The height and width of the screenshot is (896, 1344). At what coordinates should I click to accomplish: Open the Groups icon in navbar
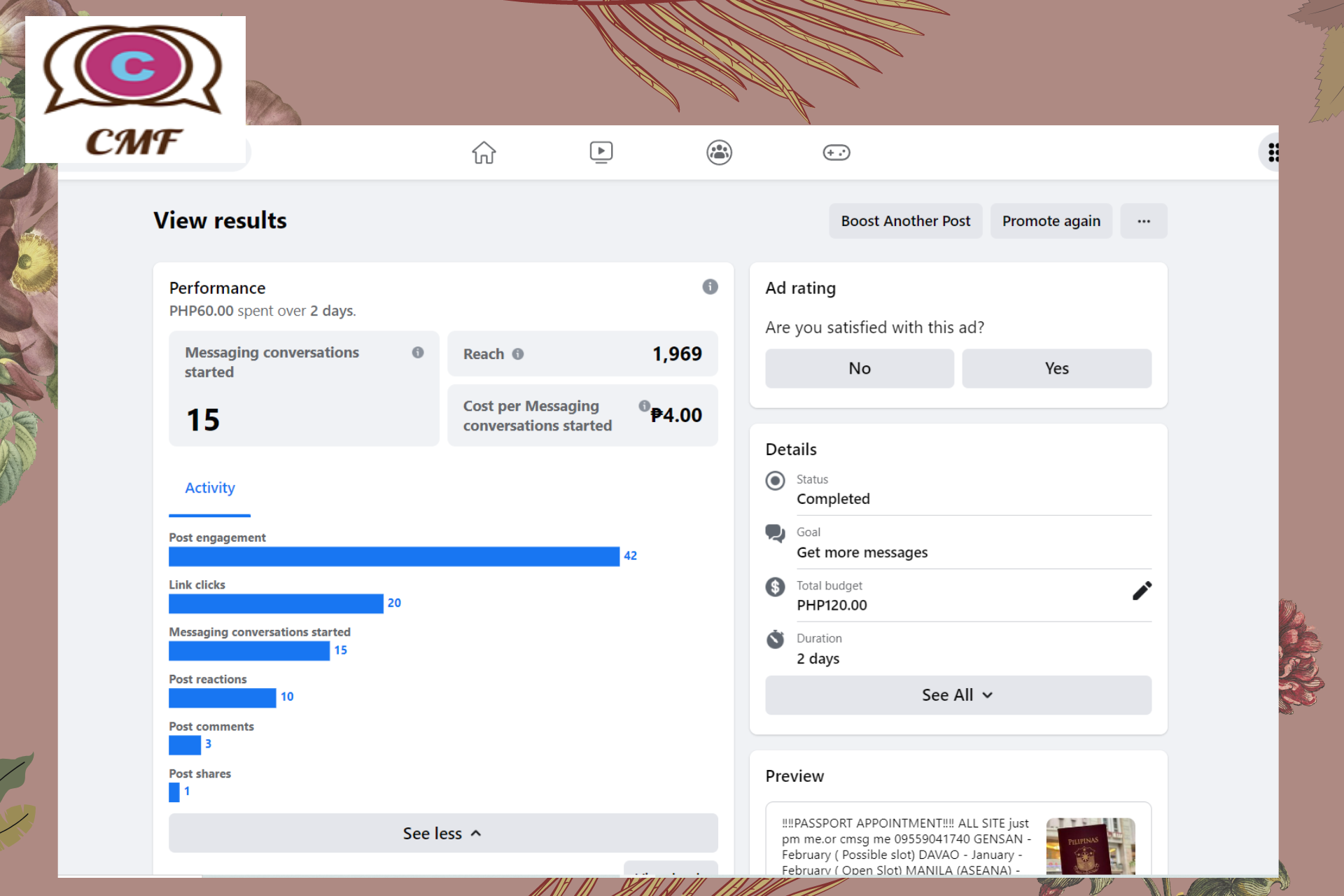[719, 152]
